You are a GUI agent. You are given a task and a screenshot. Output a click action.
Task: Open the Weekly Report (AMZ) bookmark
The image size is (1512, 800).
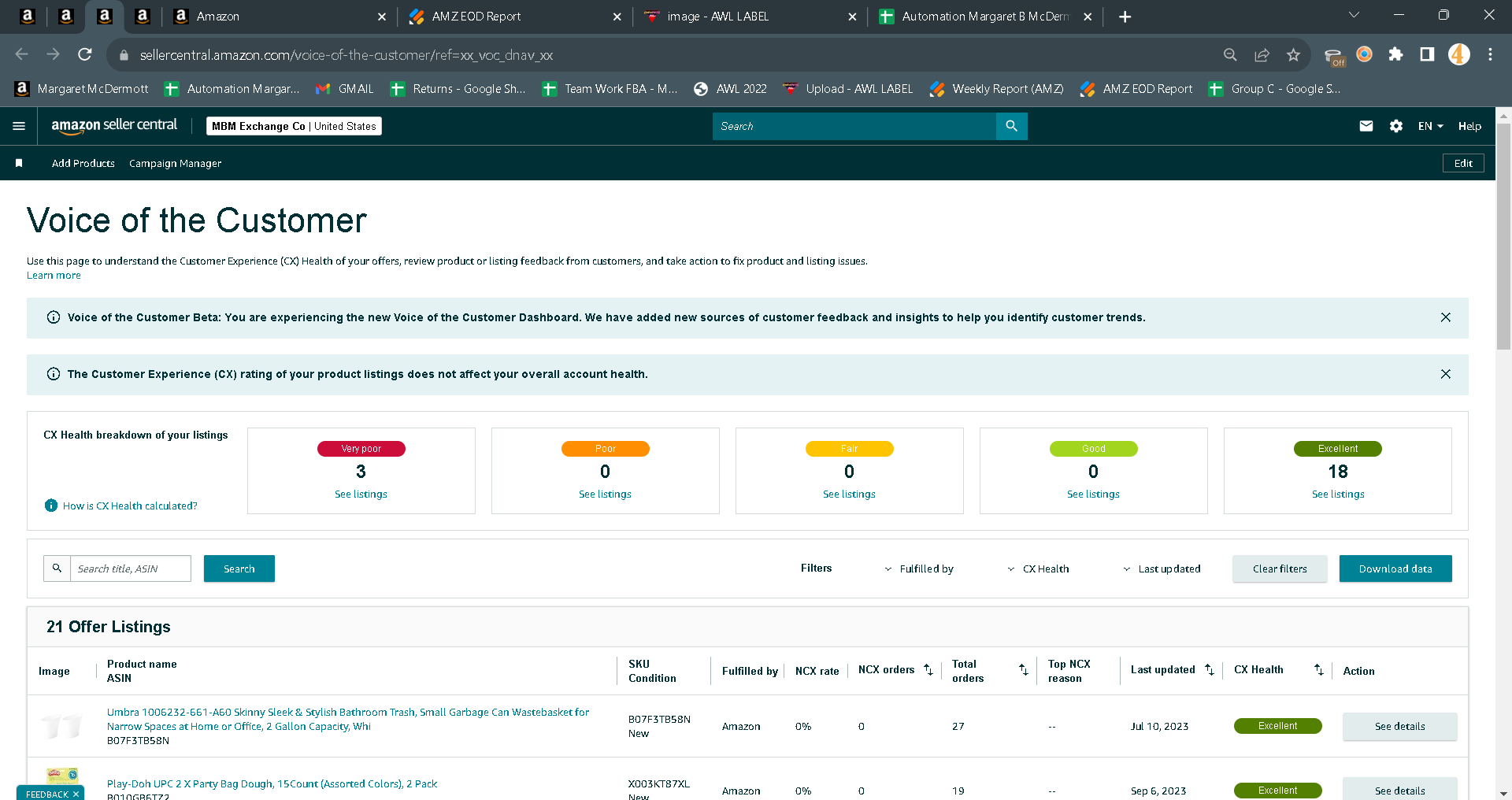tap(996, 89)
